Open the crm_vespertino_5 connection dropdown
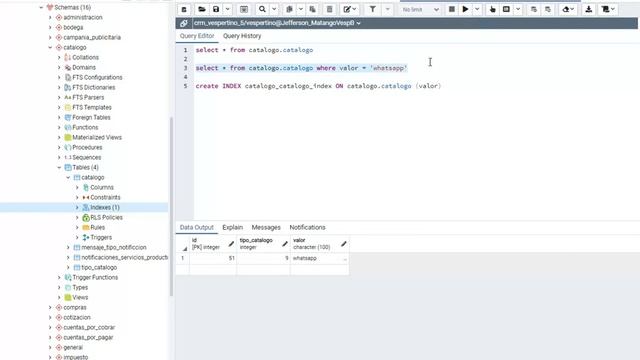Image resolution: width=640 pixels, height=360 pixels. click(277, 23)
